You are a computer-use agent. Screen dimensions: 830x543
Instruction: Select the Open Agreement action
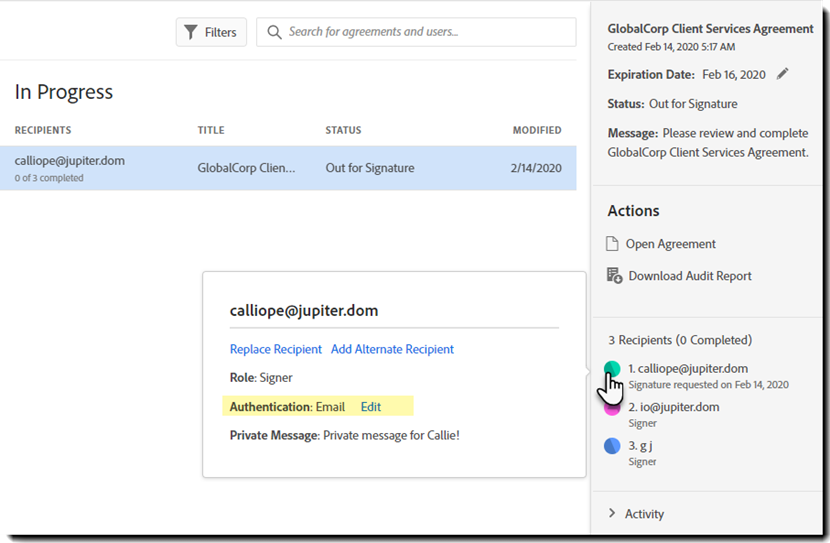click(670, 244)
